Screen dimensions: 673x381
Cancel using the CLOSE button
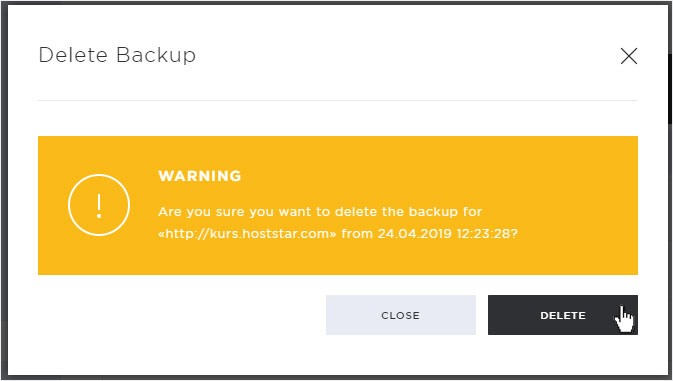(x=400, y=315)
